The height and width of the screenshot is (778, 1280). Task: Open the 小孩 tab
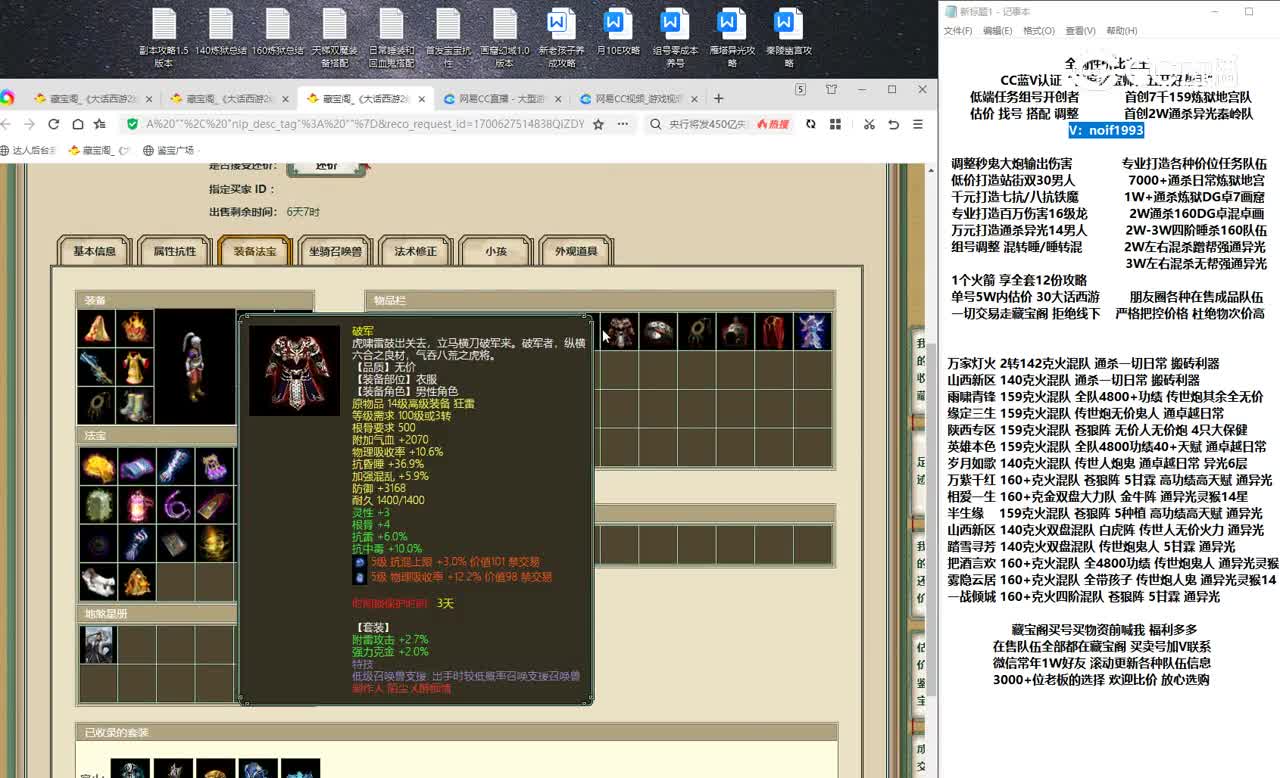click(x=496, y=251)
